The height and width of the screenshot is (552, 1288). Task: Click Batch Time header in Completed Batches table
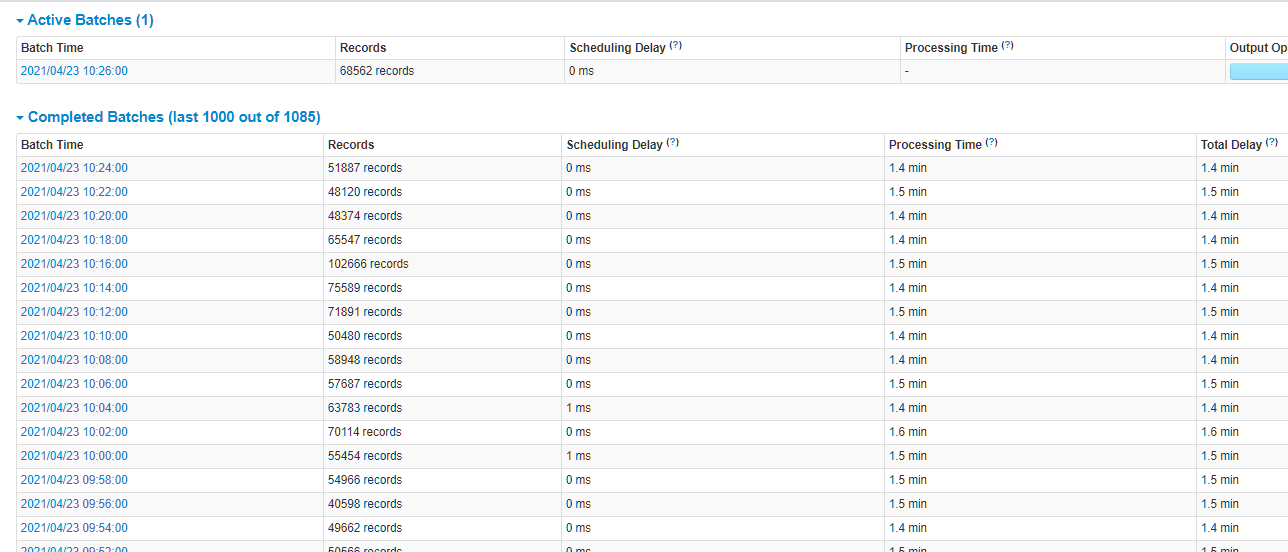52,145
